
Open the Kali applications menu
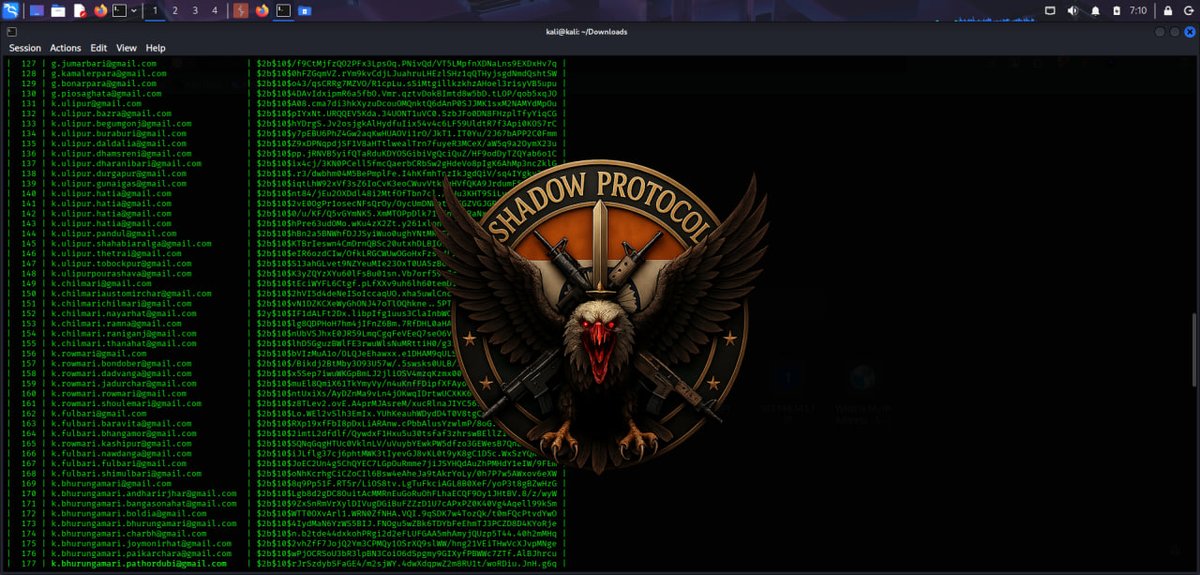point(11,11)
